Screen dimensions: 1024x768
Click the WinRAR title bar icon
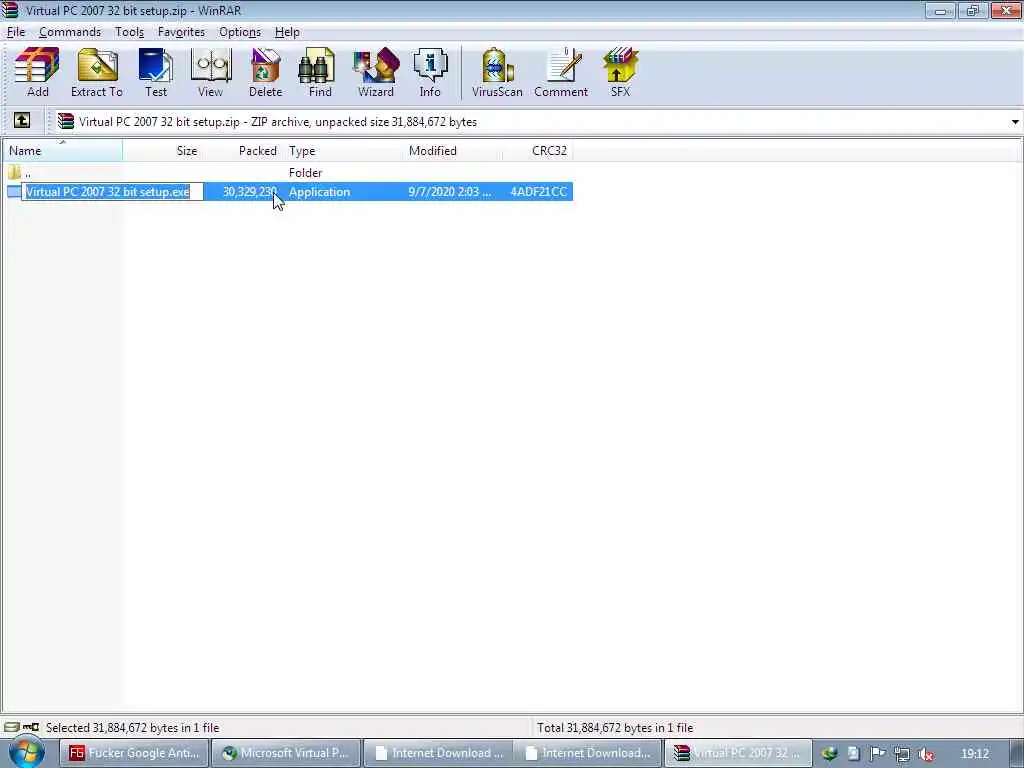click(x=10, y=10)
